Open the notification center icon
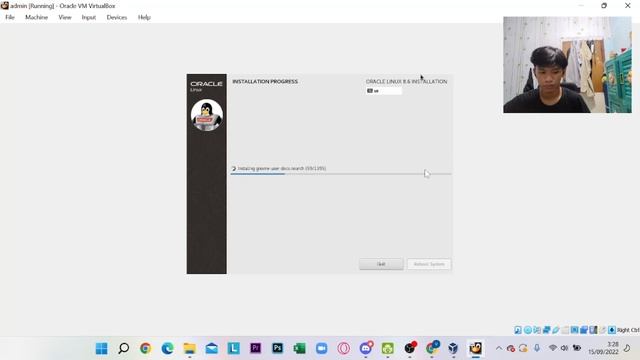This screenshot has height=360, width=640. click(x=627, y=348)
